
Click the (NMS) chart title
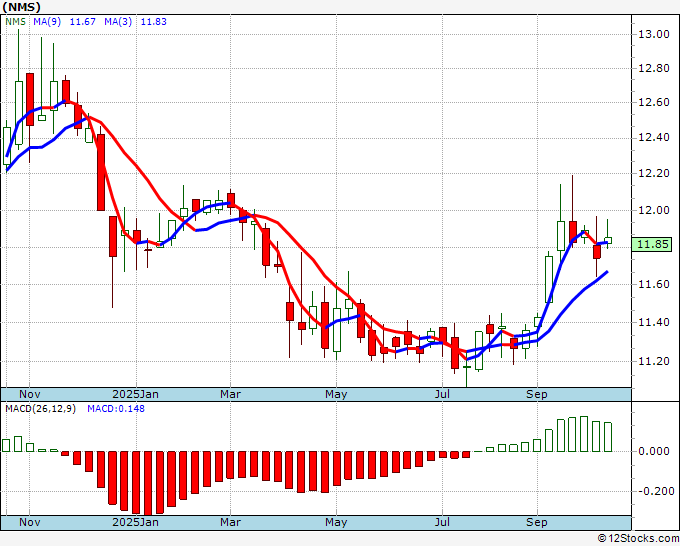[x=21, y=7]
